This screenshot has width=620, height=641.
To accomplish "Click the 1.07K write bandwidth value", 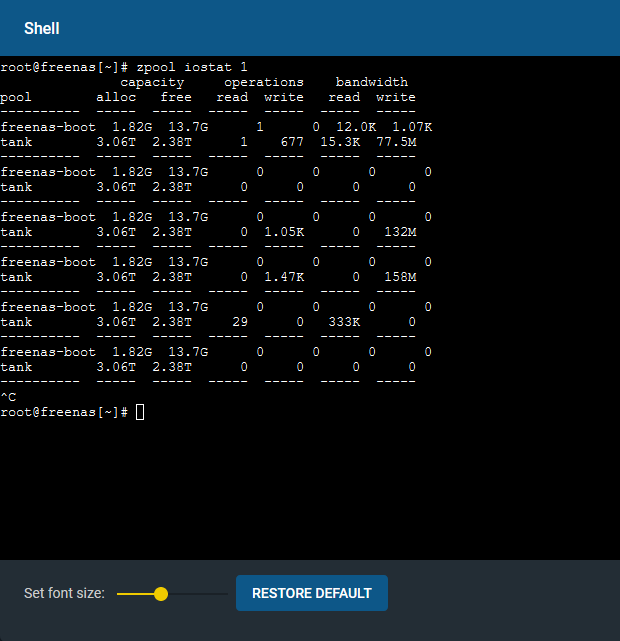I will 412,127.
